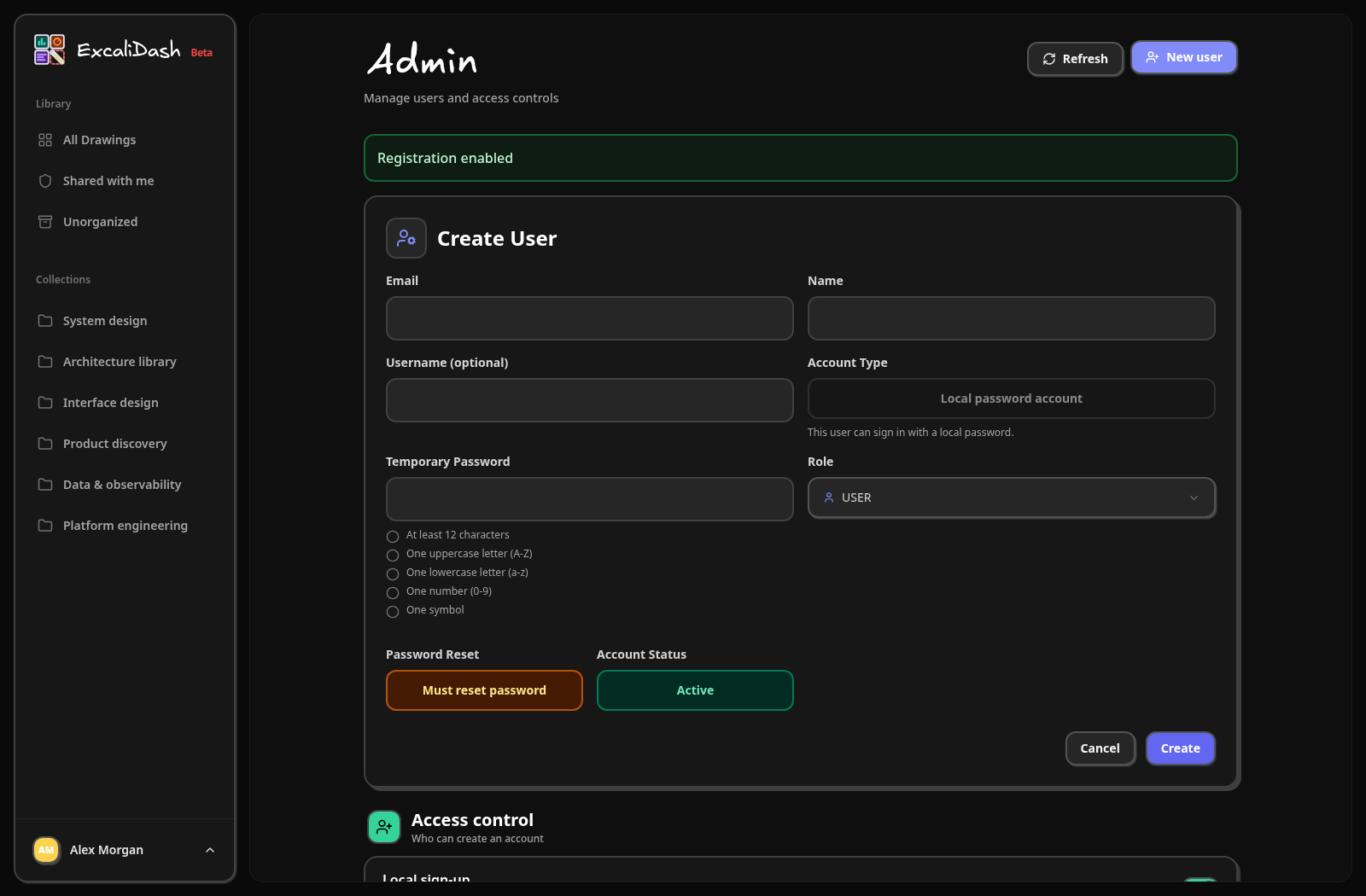The height and width of the screenshot is (896, 1366).
Task: Expand the Alex Morgan user menu chevron
Action: (x=210, y=850)
